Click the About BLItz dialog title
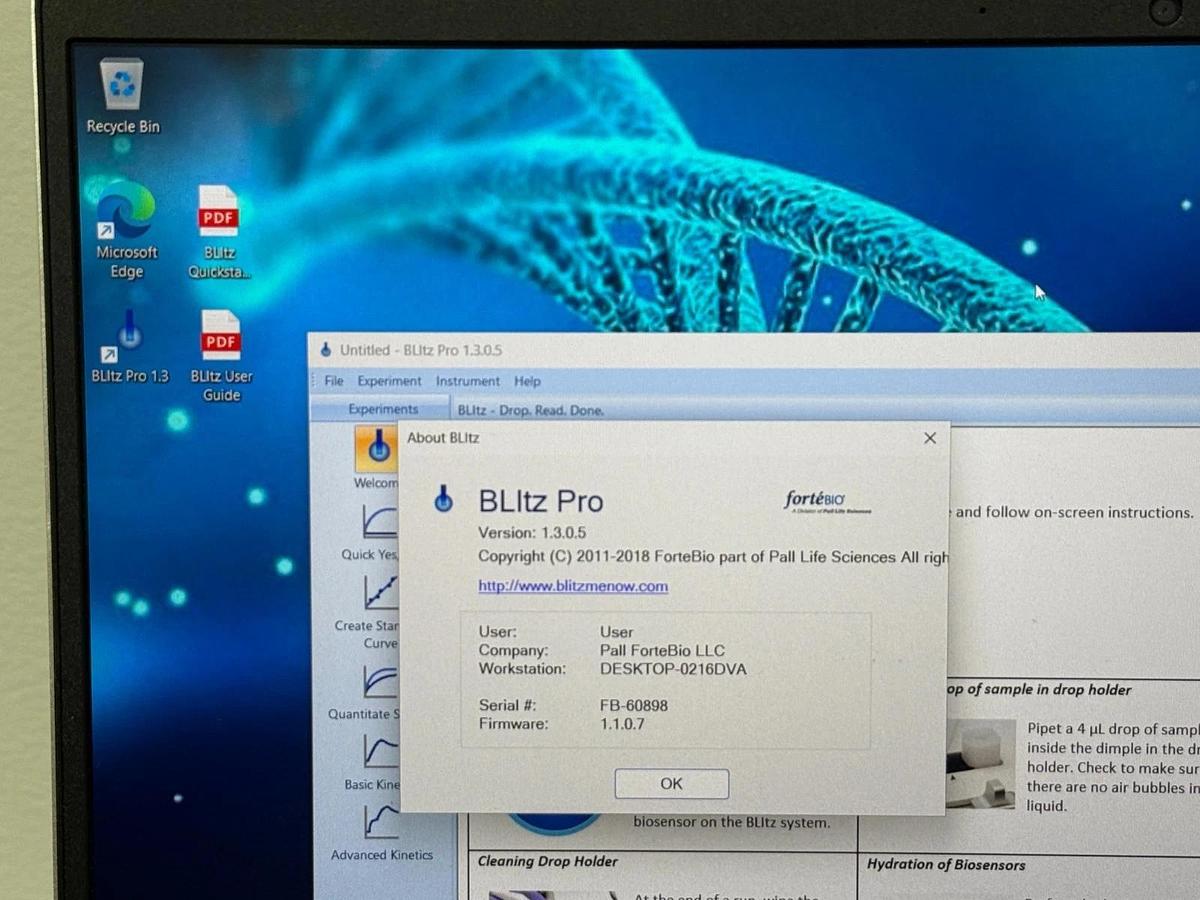 click(443, 438)
